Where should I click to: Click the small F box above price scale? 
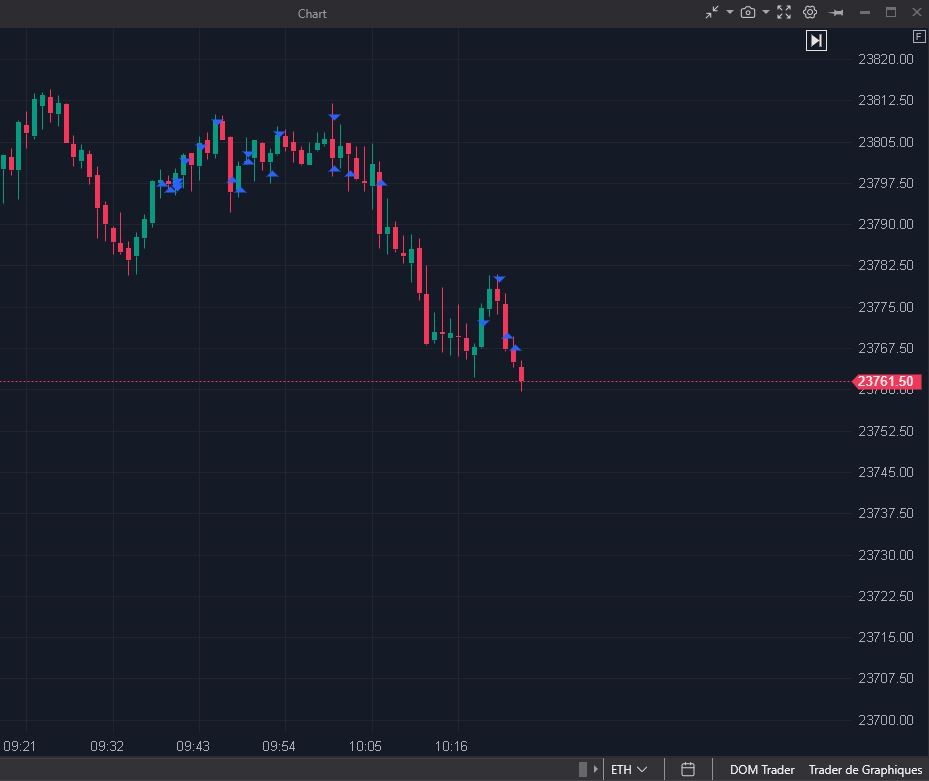point(919,37)
